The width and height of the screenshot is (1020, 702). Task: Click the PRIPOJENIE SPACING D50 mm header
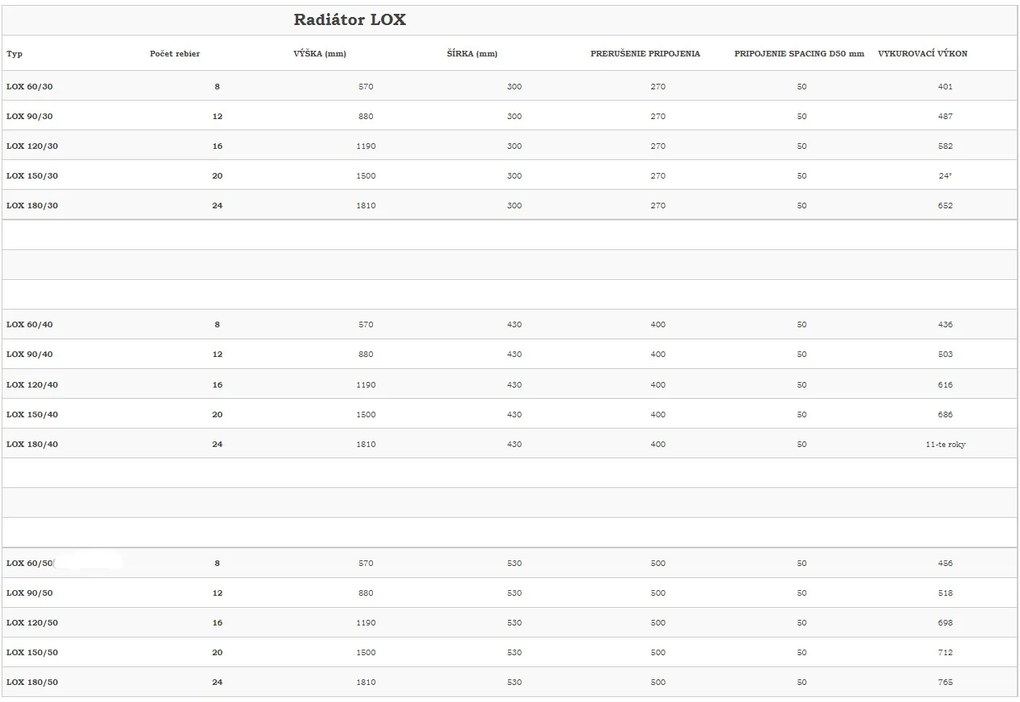(x=799, y=53)
